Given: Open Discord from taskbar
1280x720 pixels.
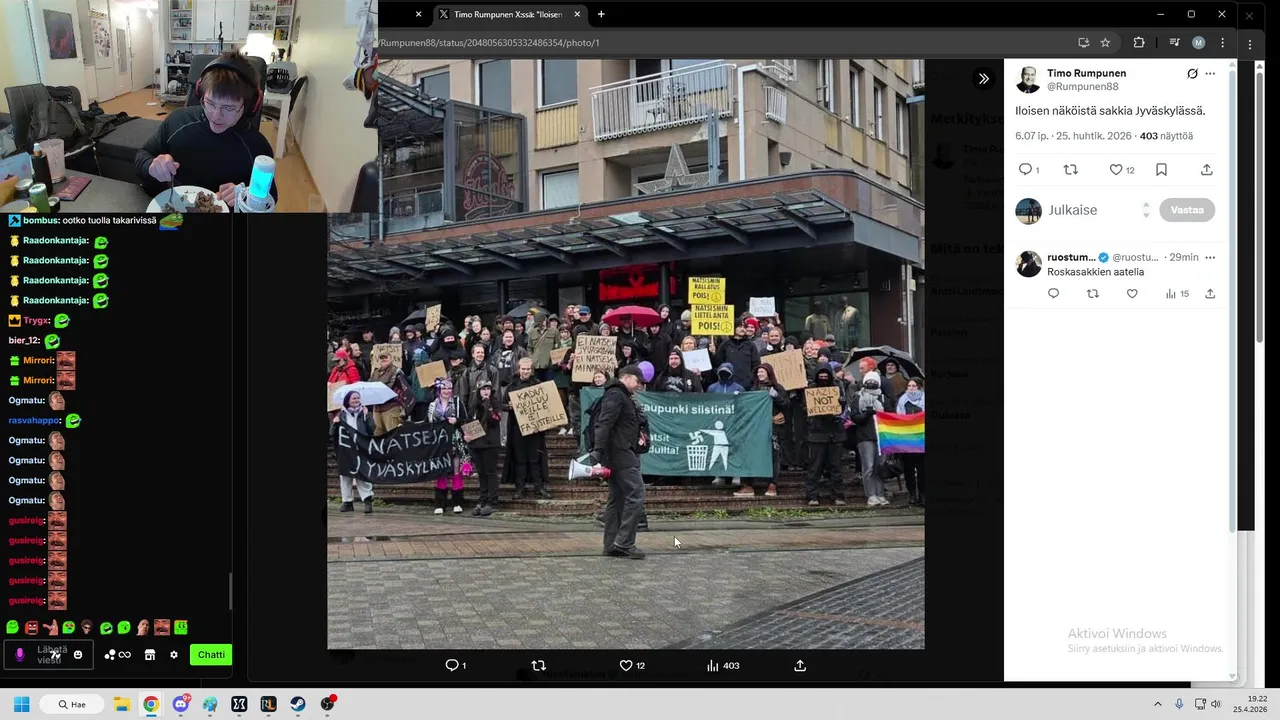Looking at the screenshot, I should pyautogui.click(x=181, y=704).
